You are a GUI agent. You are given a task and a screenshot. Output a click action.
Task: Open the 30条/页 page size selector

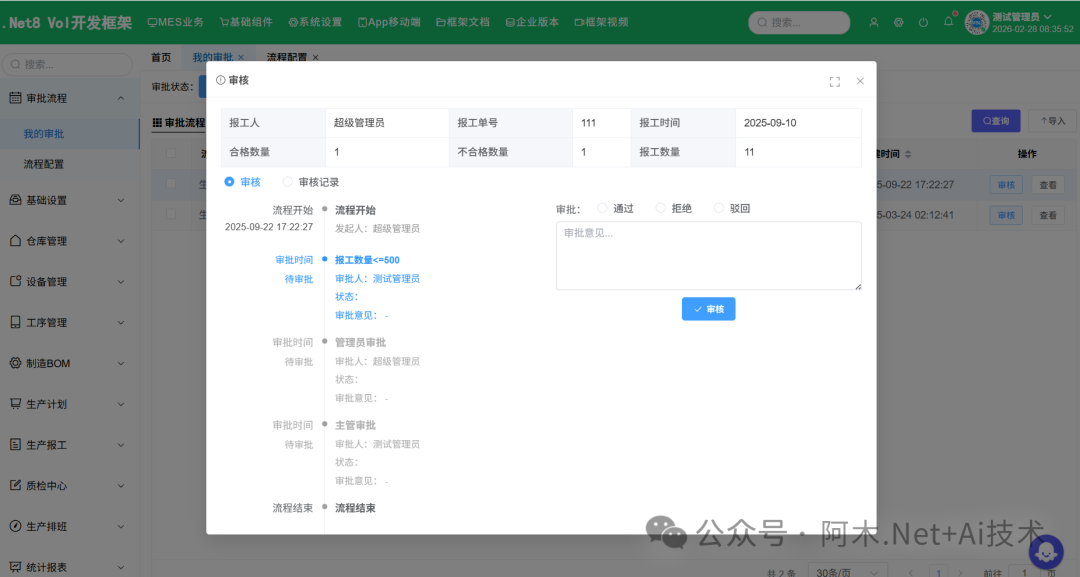(847, 570)
